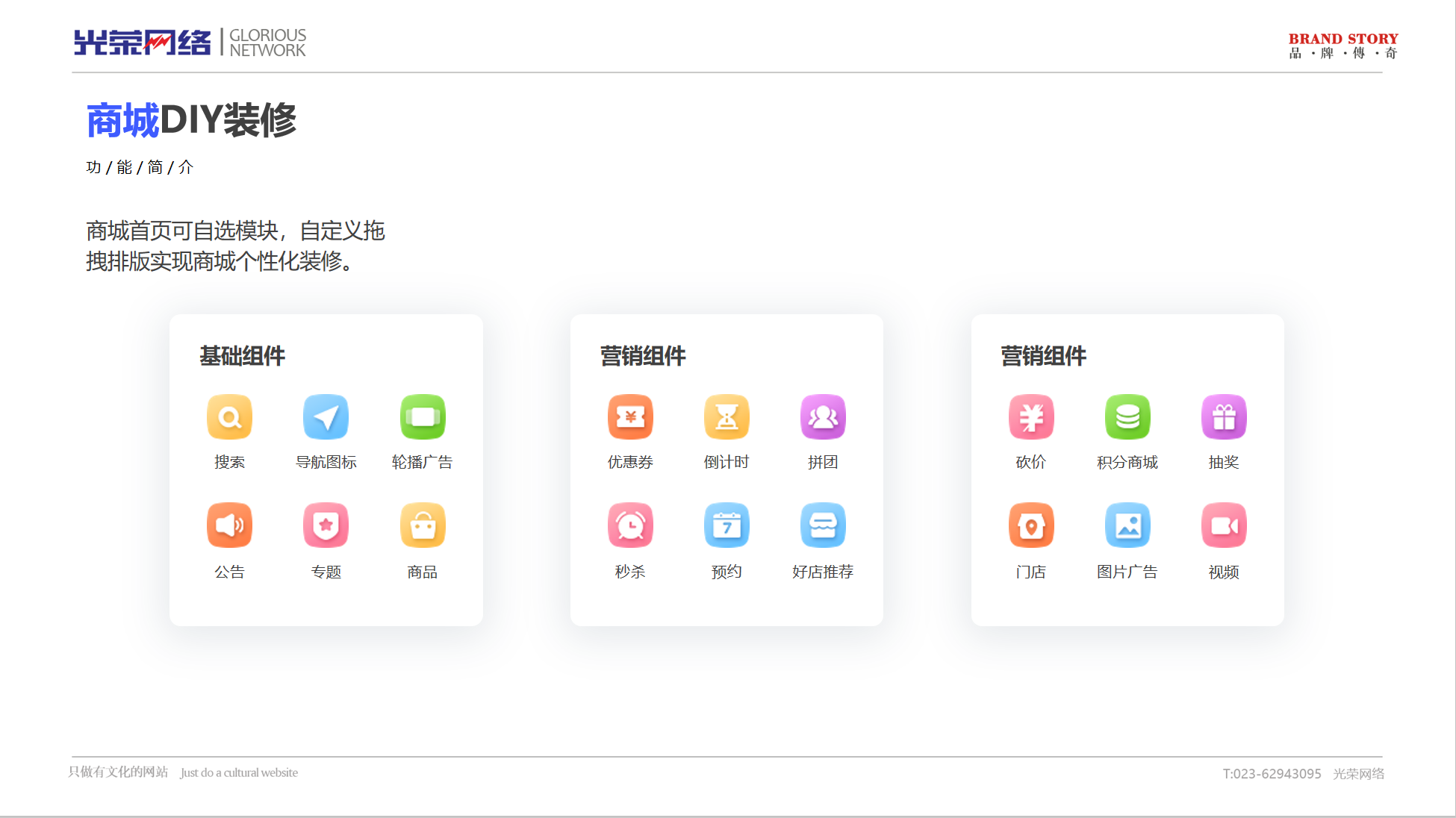The width and height of the screenshot is (1456, 818).
Task: Open the 商品 product component icon
Action: [422, 525]
